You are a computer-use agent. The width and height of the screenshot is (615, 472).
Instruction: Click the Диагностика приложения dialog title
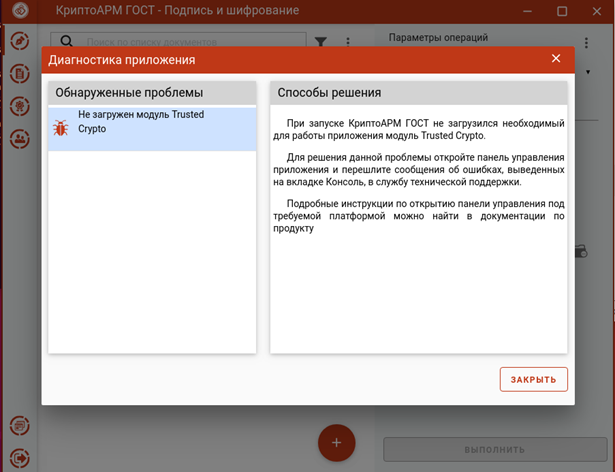point(122,60)
